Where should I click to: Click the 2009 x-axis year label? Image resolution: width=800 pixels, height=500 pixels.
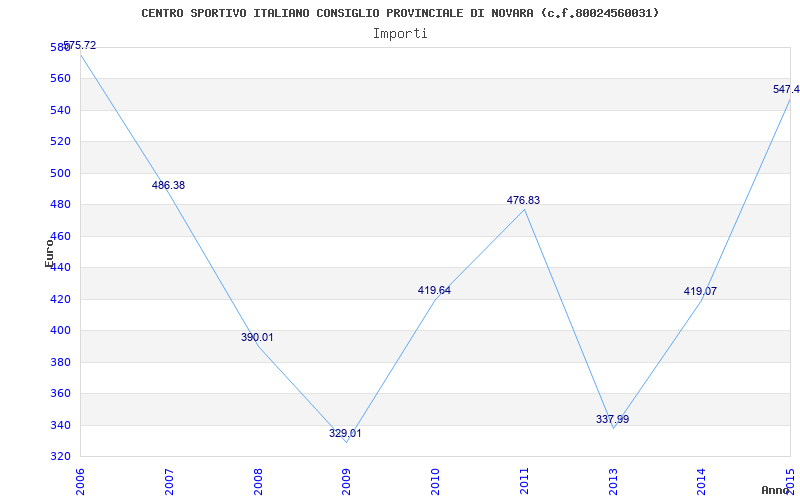346,481
